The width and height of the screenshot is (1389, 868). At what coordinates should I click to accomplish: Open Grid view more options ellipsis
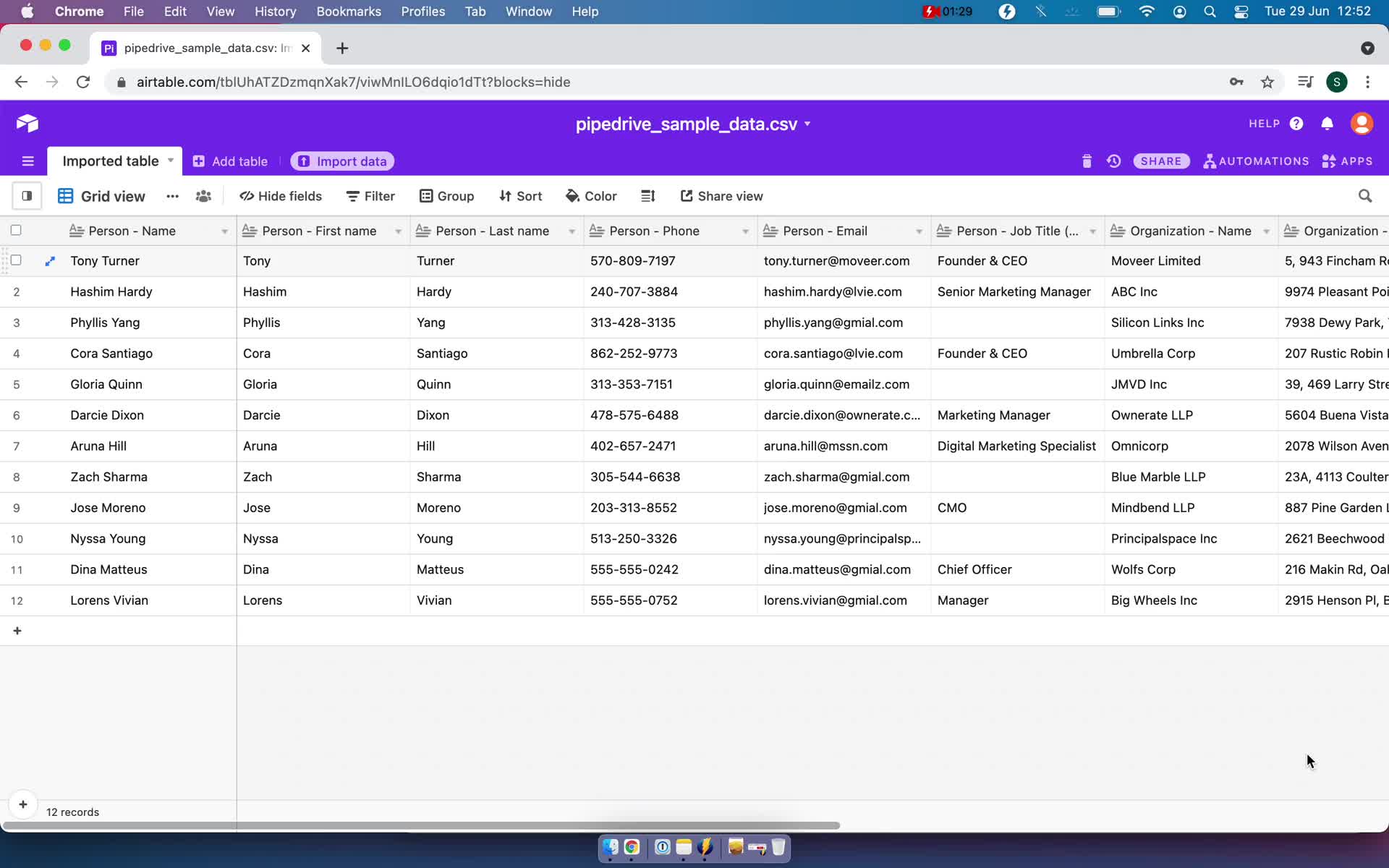[x=172, y=196]
